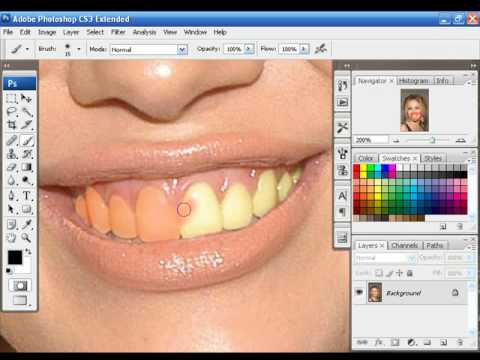Image resolution: width=480 pixels, height=360 pixels.
Task: Select the Slice tool
Action: [26, 125]
